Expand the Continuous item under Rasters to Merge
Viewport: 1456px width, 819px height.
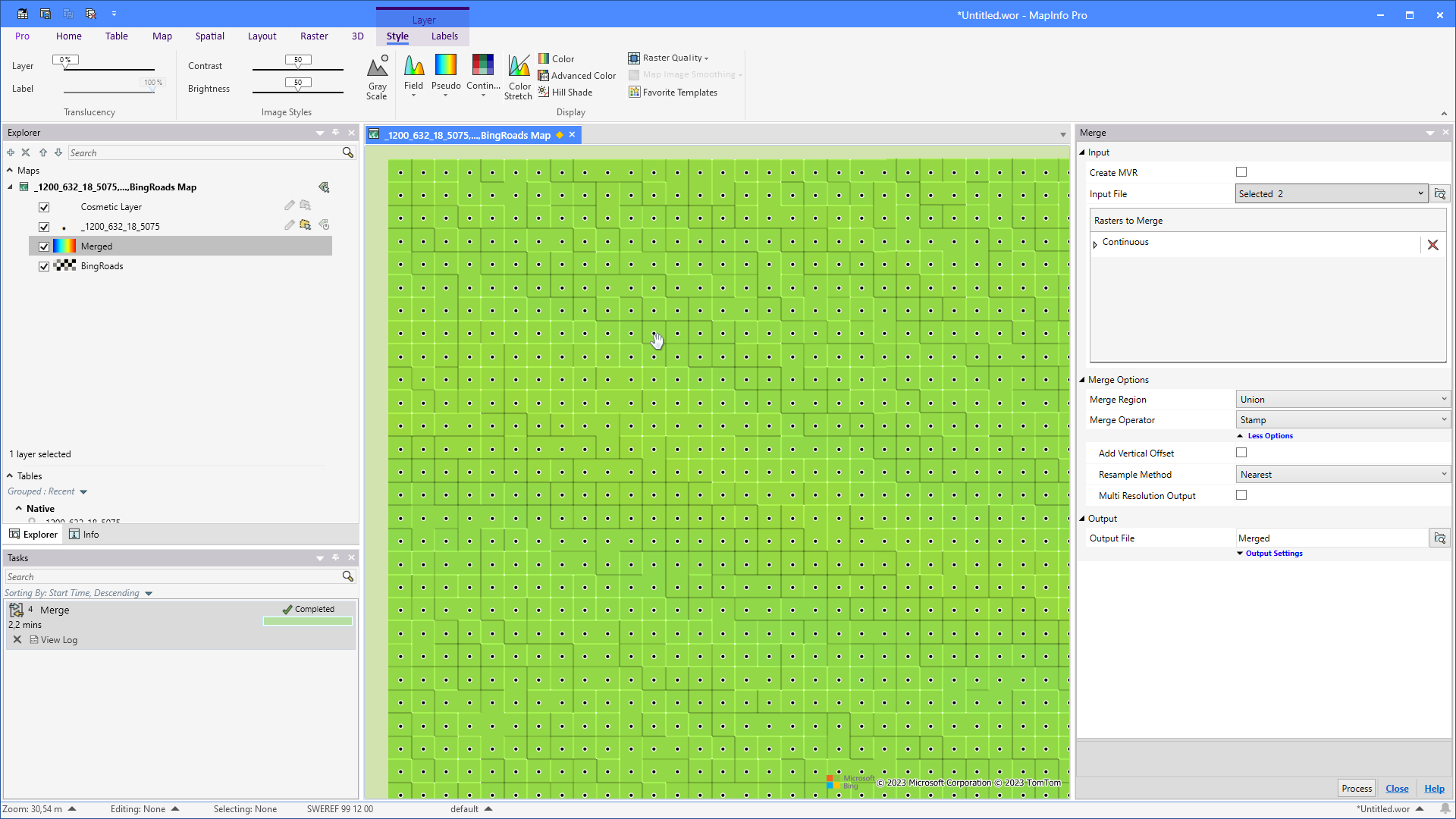click(x=1095, y=243)
